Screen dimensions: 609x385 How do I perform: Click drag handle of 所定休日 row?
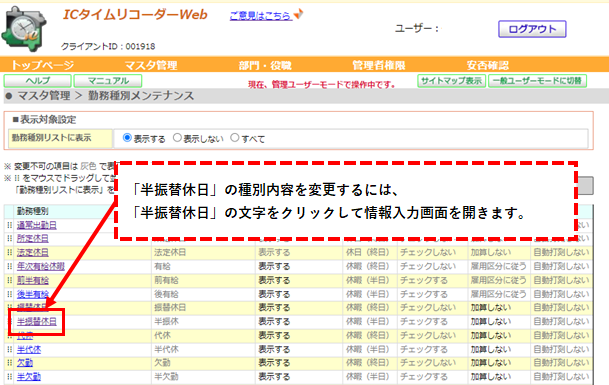pos(9,238)
